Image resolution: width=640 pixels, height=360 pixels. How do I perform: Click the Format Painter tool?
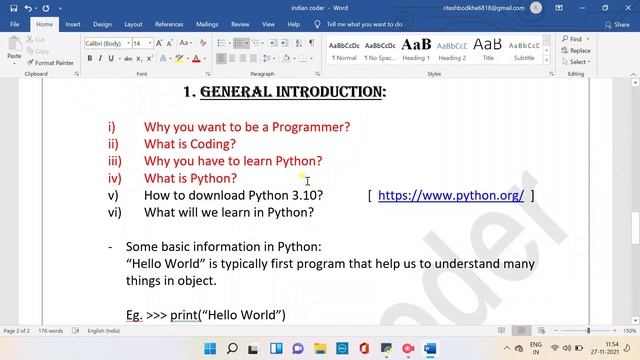point(50,62)
